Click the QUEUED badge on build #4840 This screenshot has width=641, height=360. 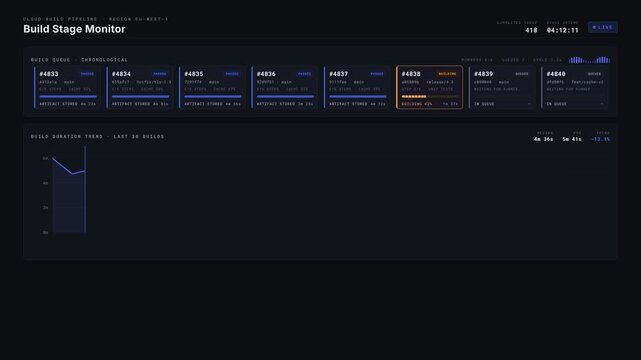coord(594,74)
